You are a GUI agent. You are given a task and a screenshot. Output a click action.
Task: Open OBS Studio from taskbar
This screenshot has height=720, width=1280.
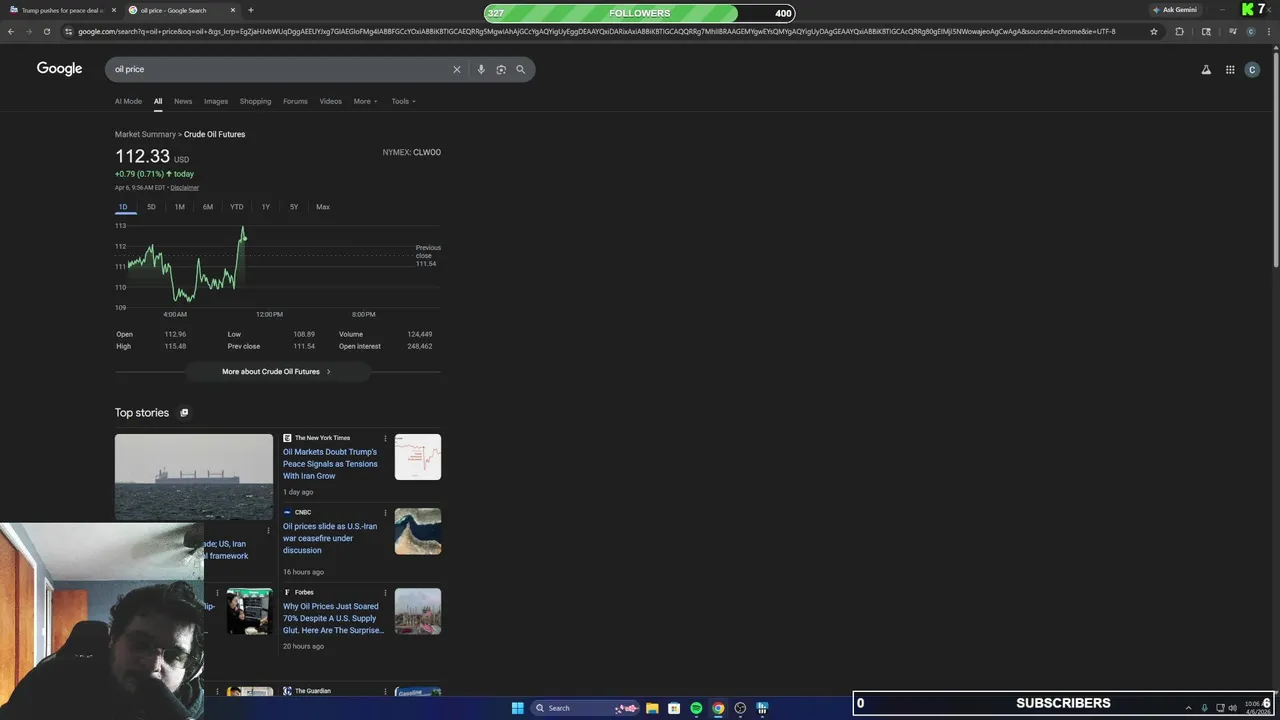pyautogui.click(x=740, y=708)
